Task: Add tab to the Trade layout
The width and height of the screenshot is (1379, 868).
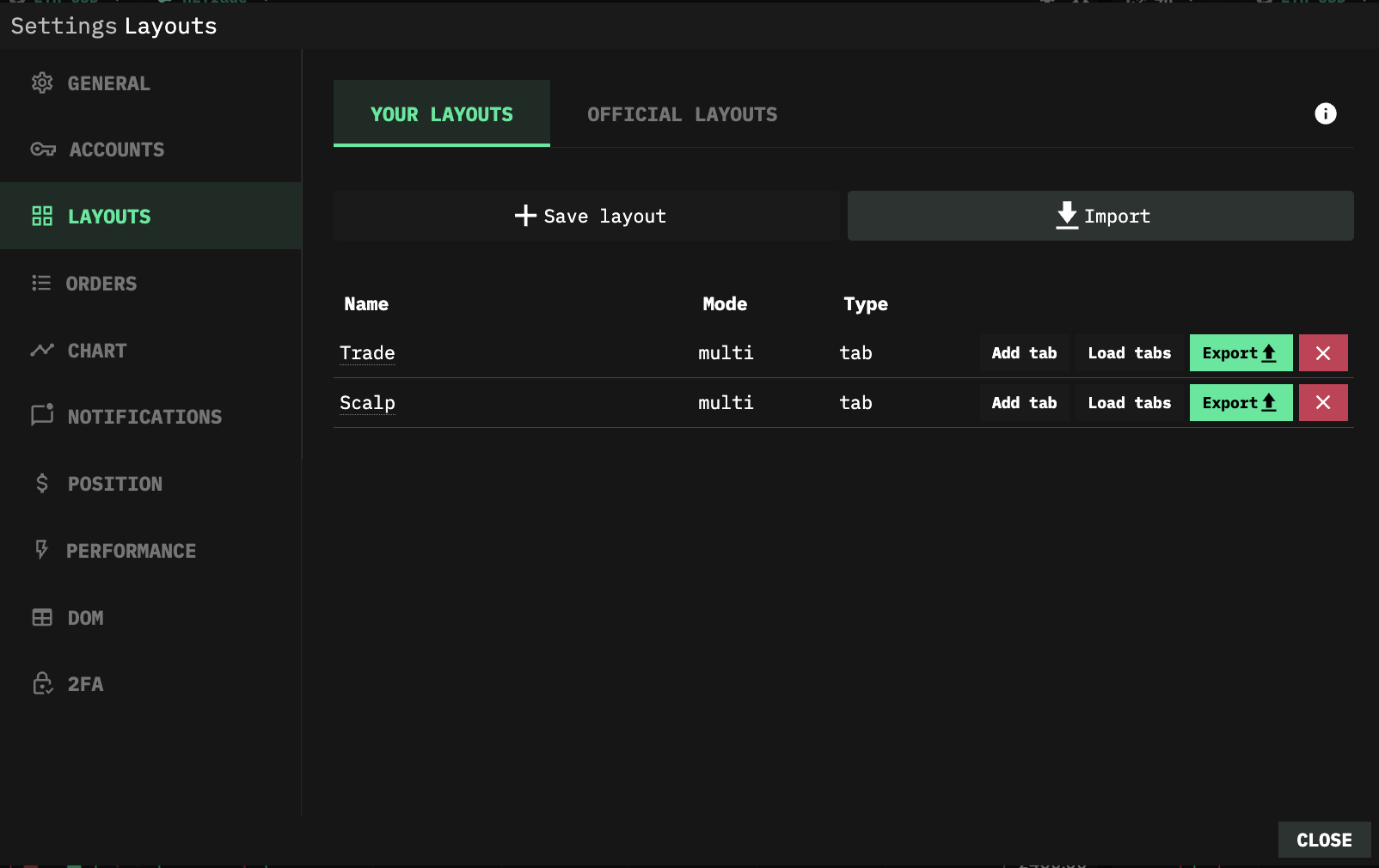Action: tap(1024, 353)
